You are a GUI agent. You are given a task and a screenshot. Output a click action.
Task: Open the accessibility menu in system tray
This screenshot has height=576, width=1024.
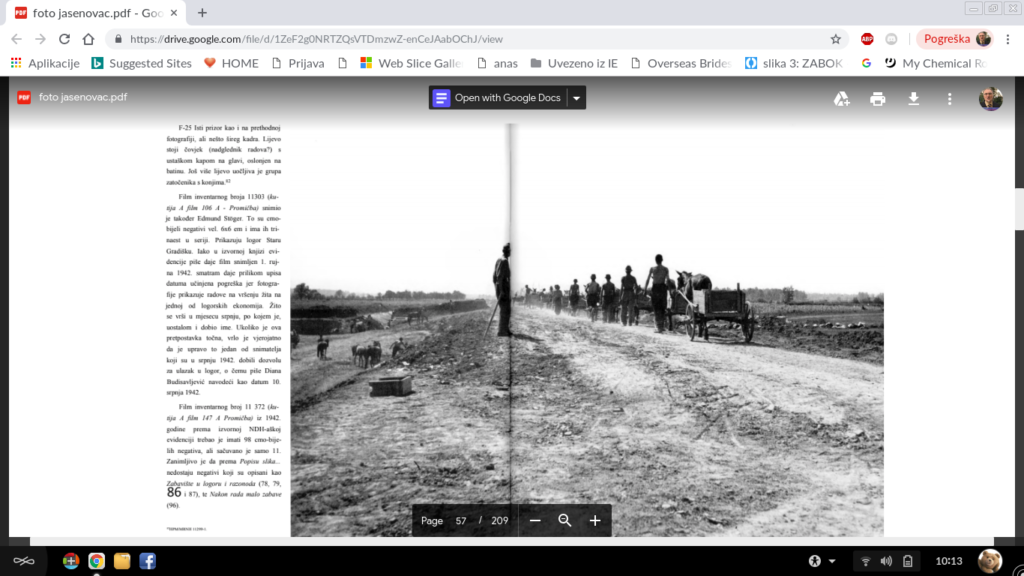(814, 561)
